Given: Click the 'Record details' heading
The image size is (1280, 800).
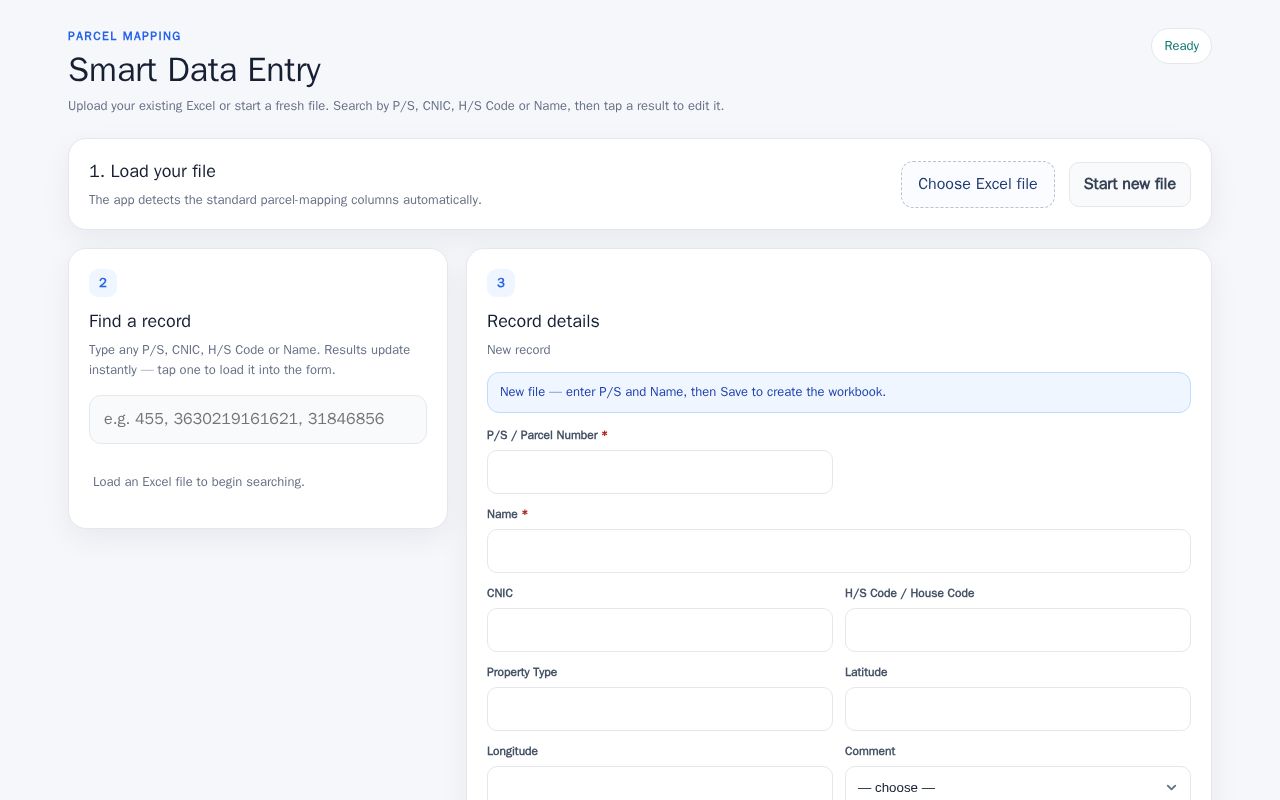Looking at the screenshot, I should click(543, 321).
